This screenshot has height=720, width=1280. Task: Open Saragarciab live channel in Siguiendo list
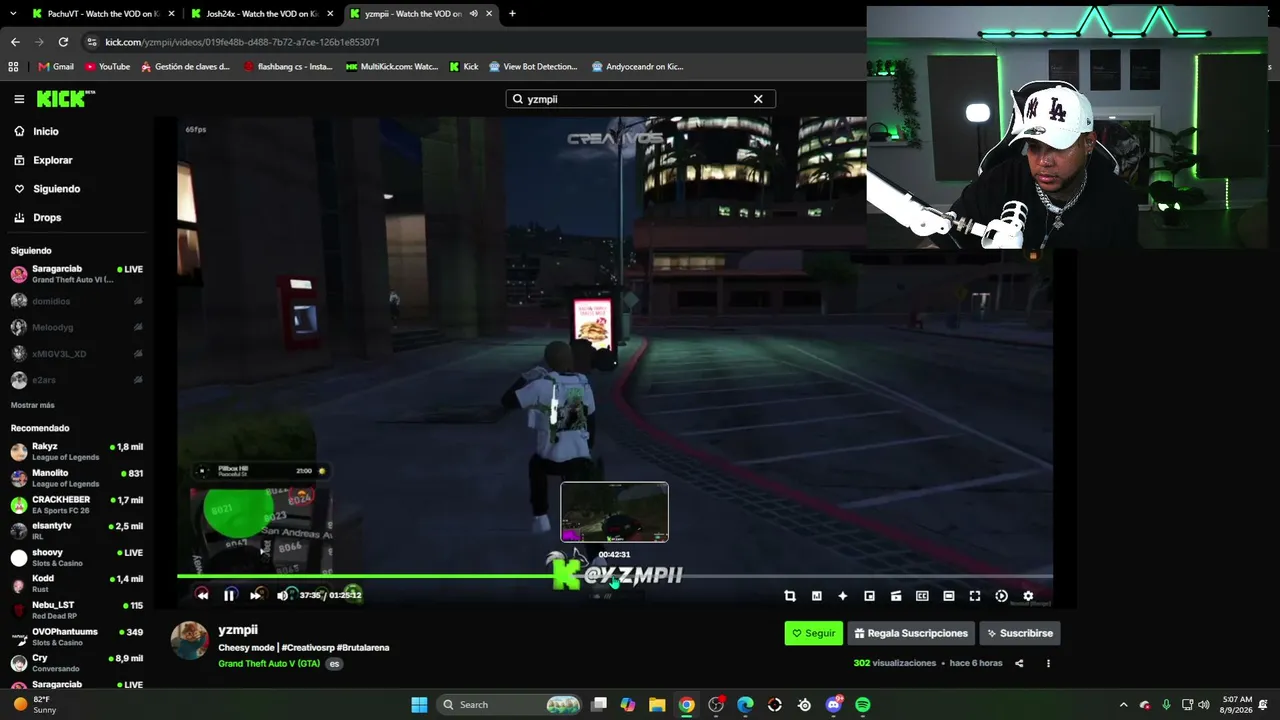click(77, 274)
